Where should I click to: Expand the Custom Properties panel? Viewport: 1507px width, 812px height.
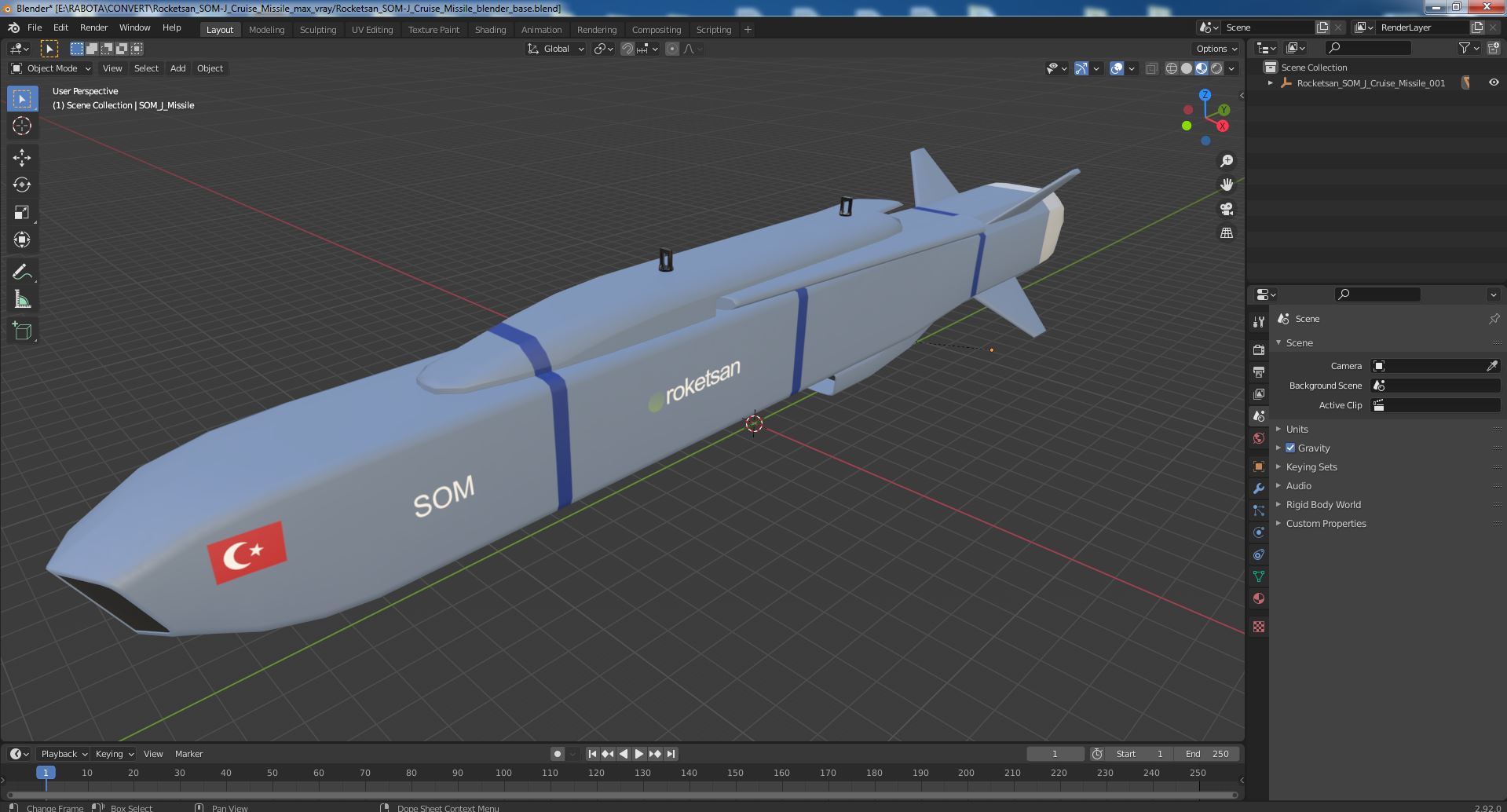coord(1326,523)
